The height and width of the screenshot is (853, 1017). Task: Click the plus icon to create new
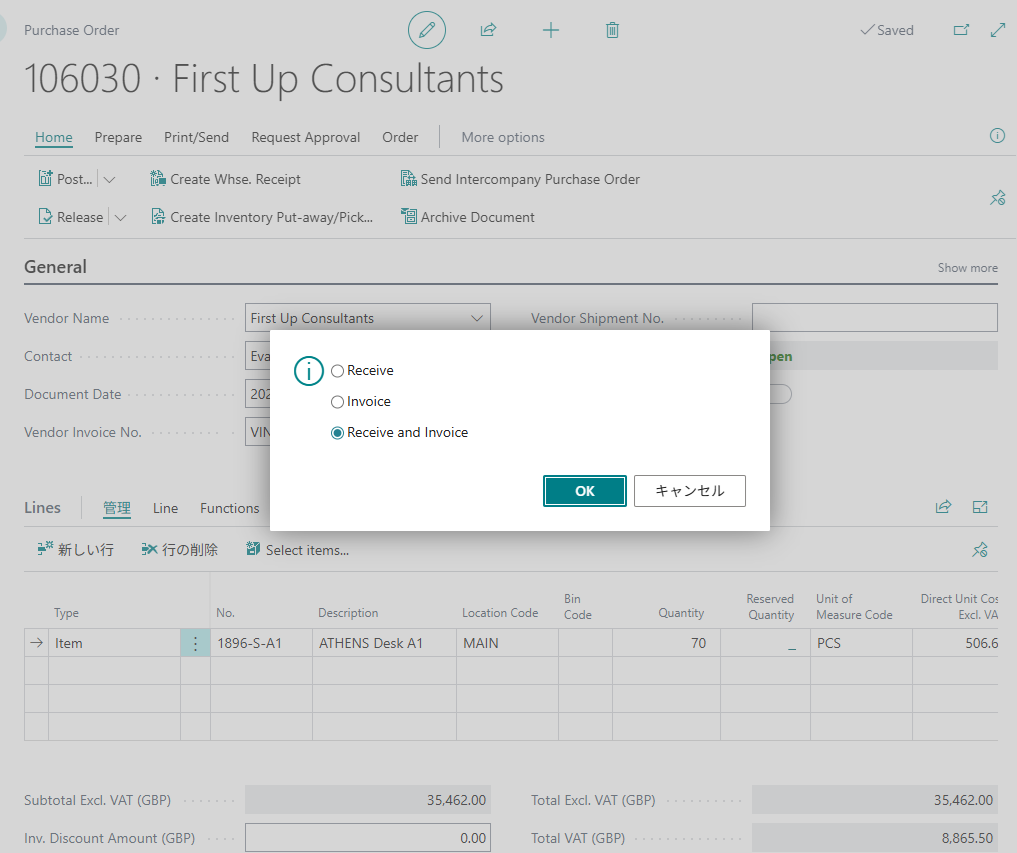point(551,30)
